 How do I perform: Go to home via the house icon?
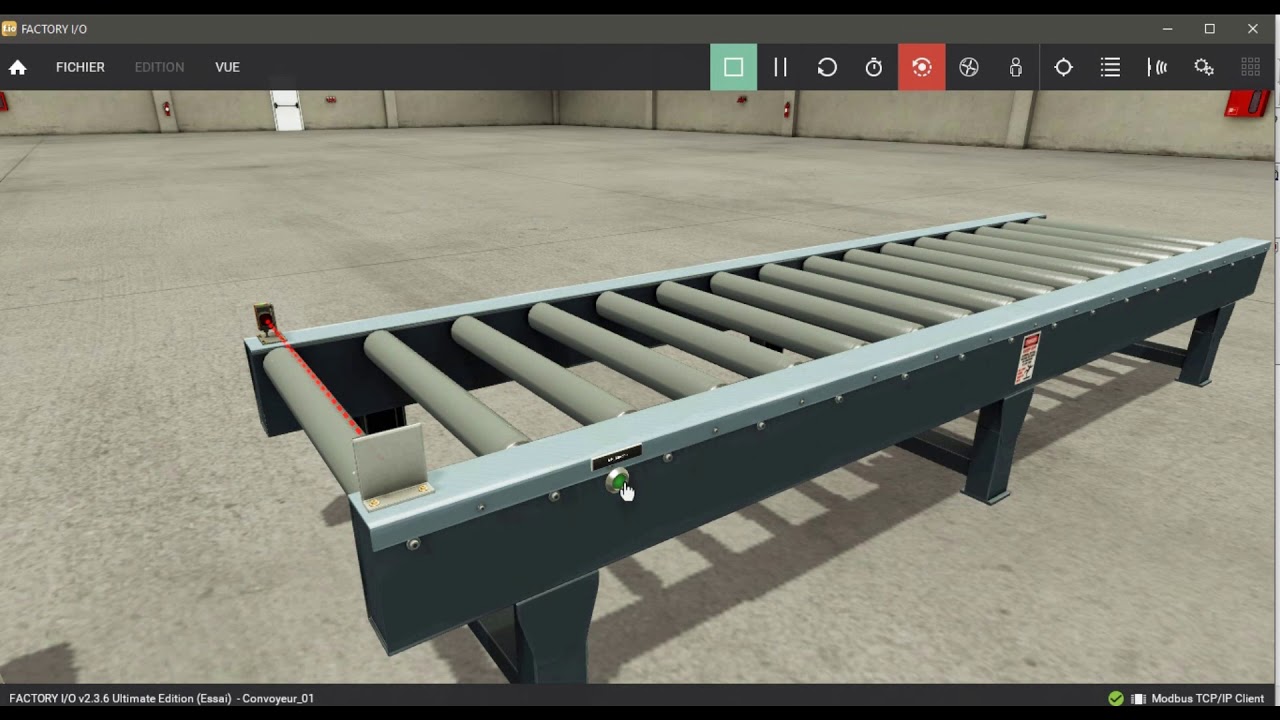click(17, 67)
